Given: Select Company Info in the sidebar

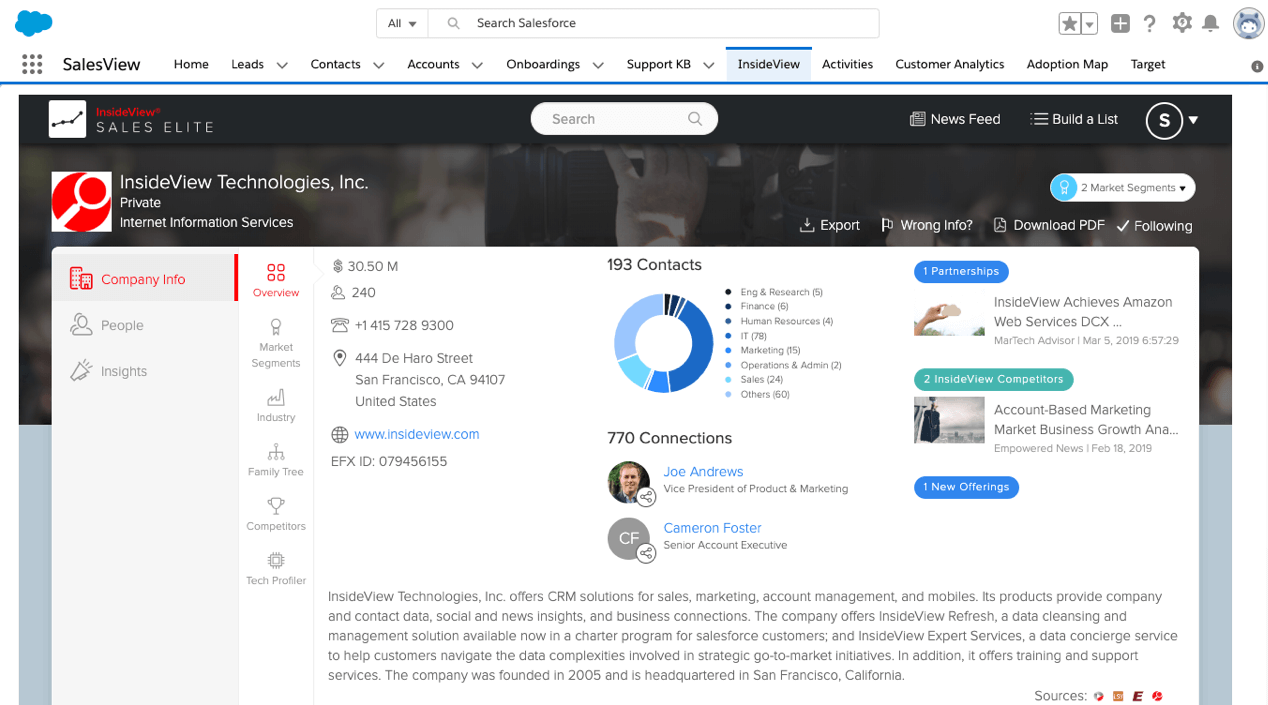Looking at the screenshot, I should pos(143,279).
